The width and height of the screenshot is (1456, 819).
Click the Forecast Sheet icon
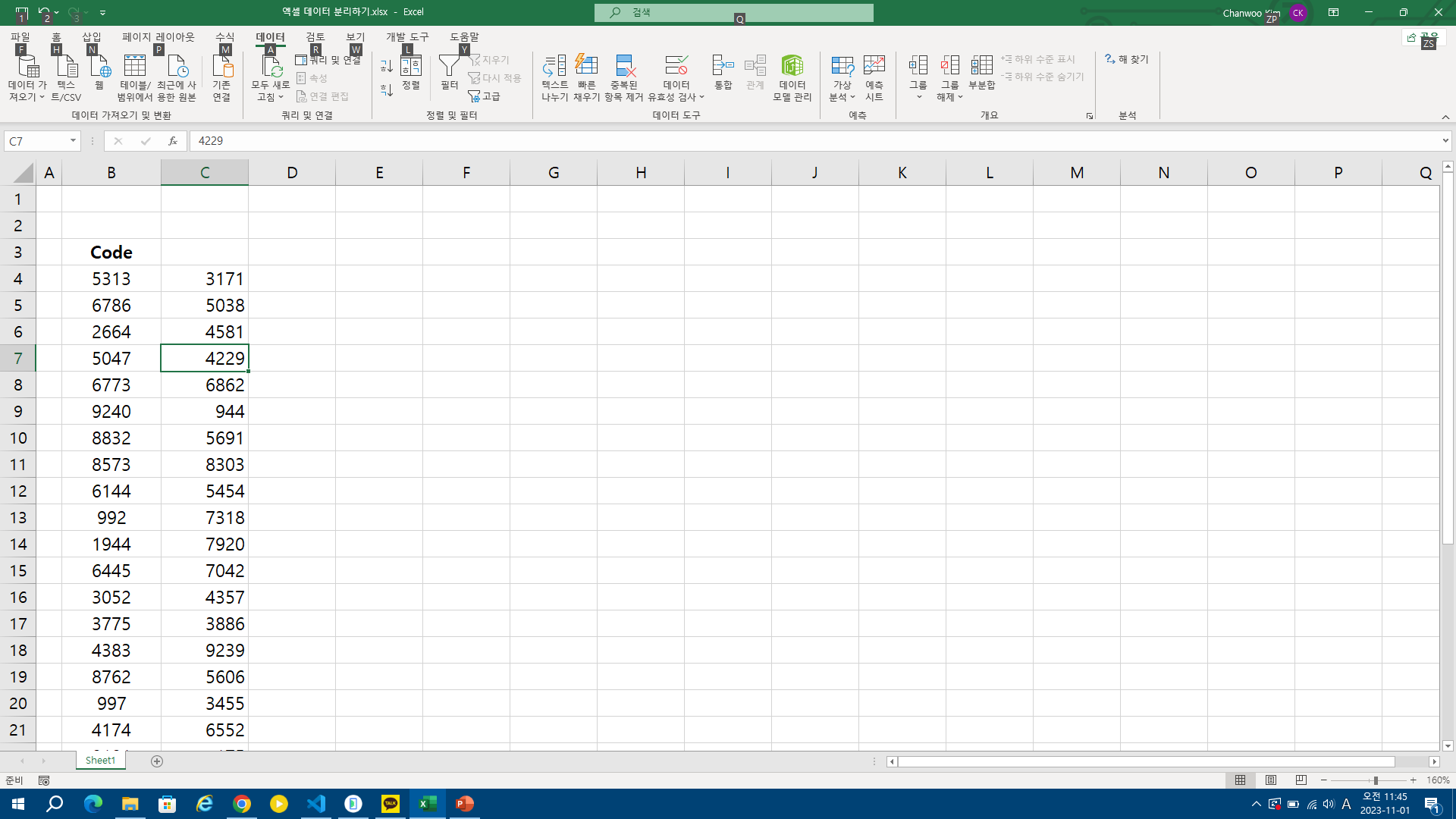(874, 66)
